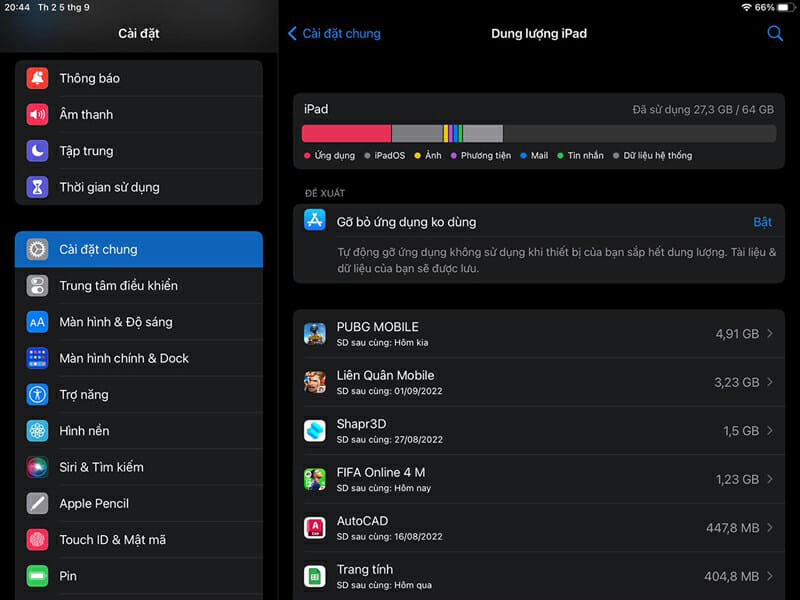800x600 pixels.
Task: Enable Gỡ bỏ ứng dụng ko dùng with Bật
Action: tap(762, 222)
